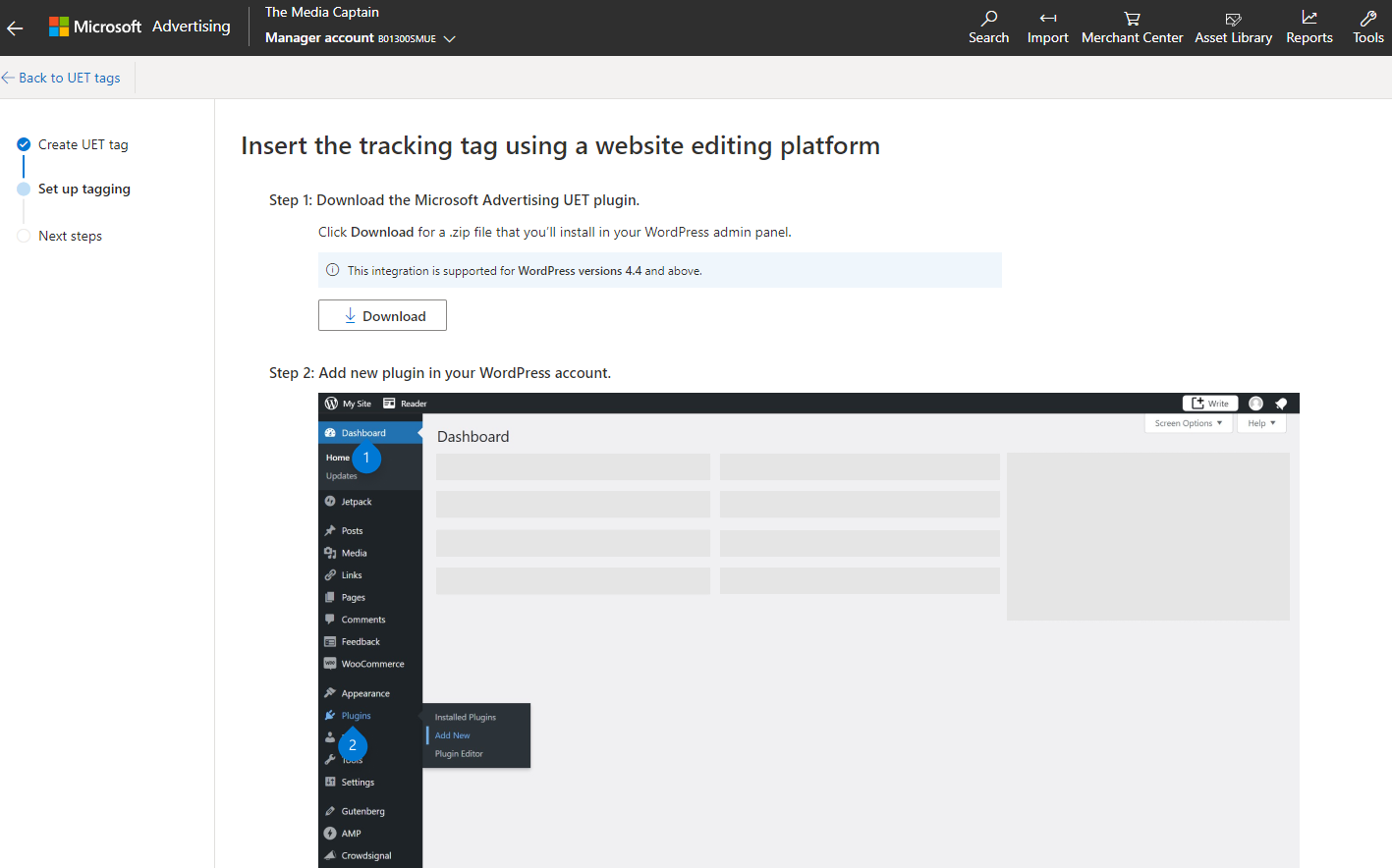
Task: Click Posts pin icon in the WordPress screenshot
Action: pyautogui.click(x=330, y=530)
